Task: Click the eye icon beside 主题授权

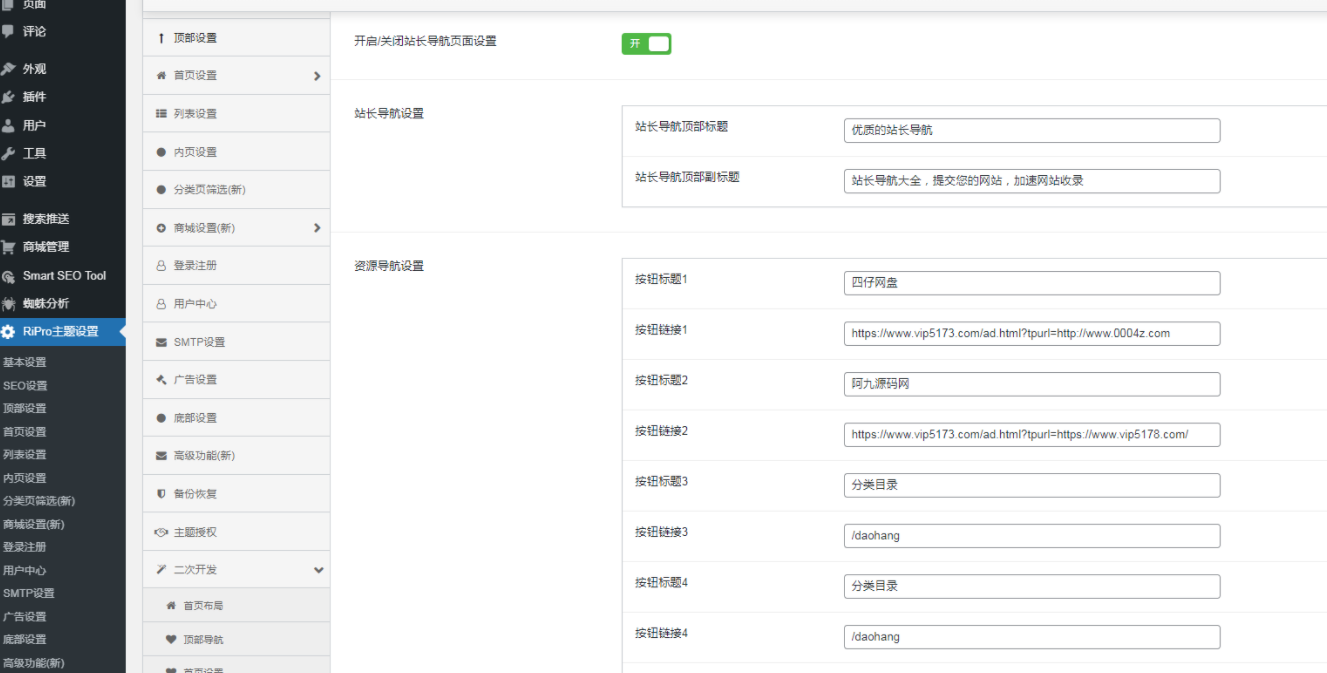Action: pos(161,532)
